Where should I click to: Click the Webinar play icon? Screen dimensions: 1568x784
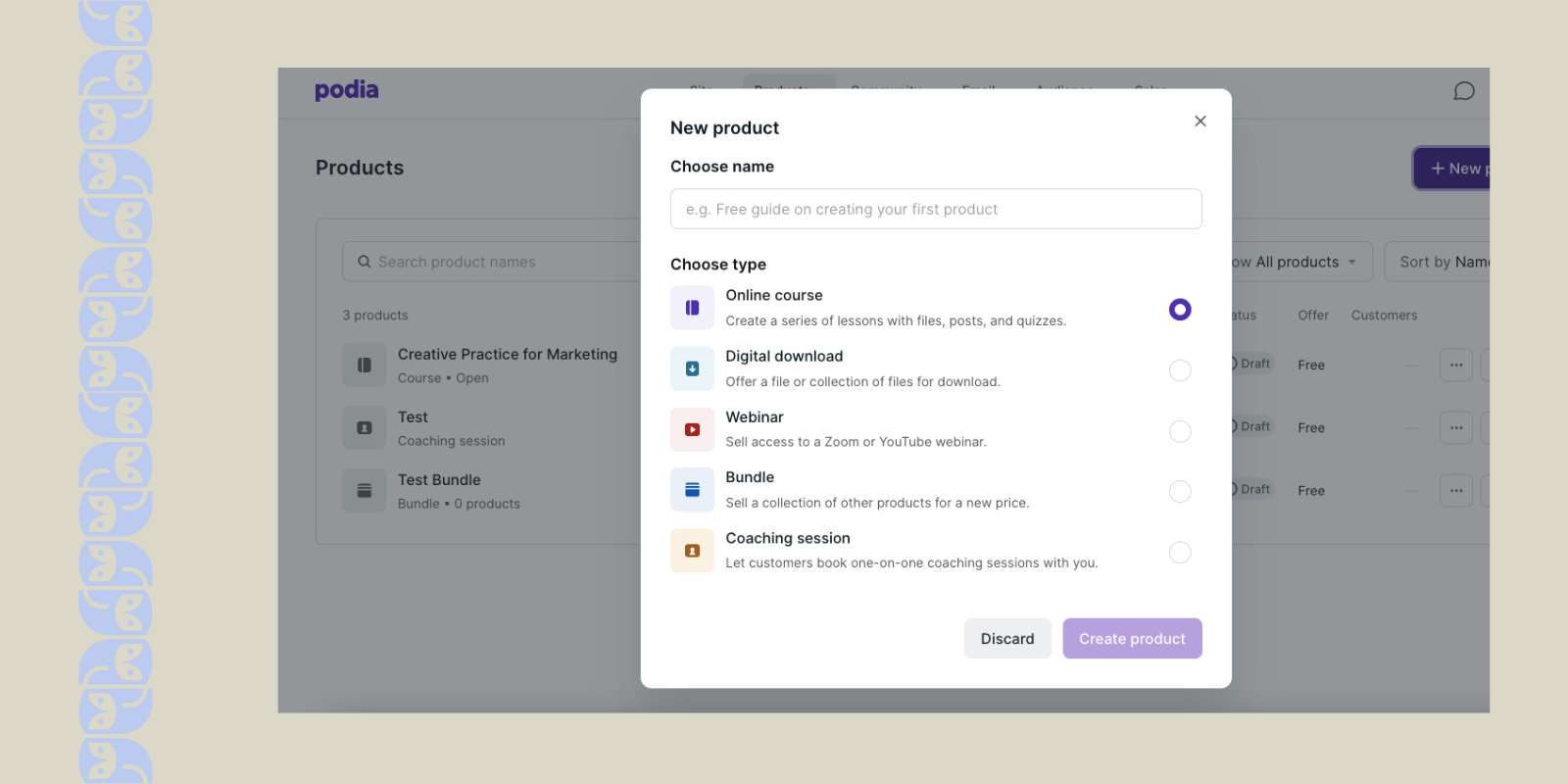click(x=692, y=429)
